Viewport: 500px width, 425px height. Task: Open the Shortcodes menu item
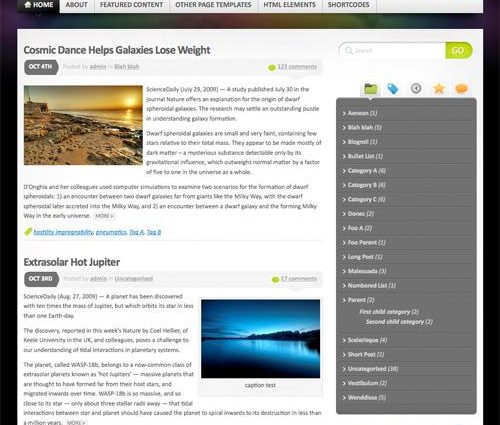pos(349,5)
